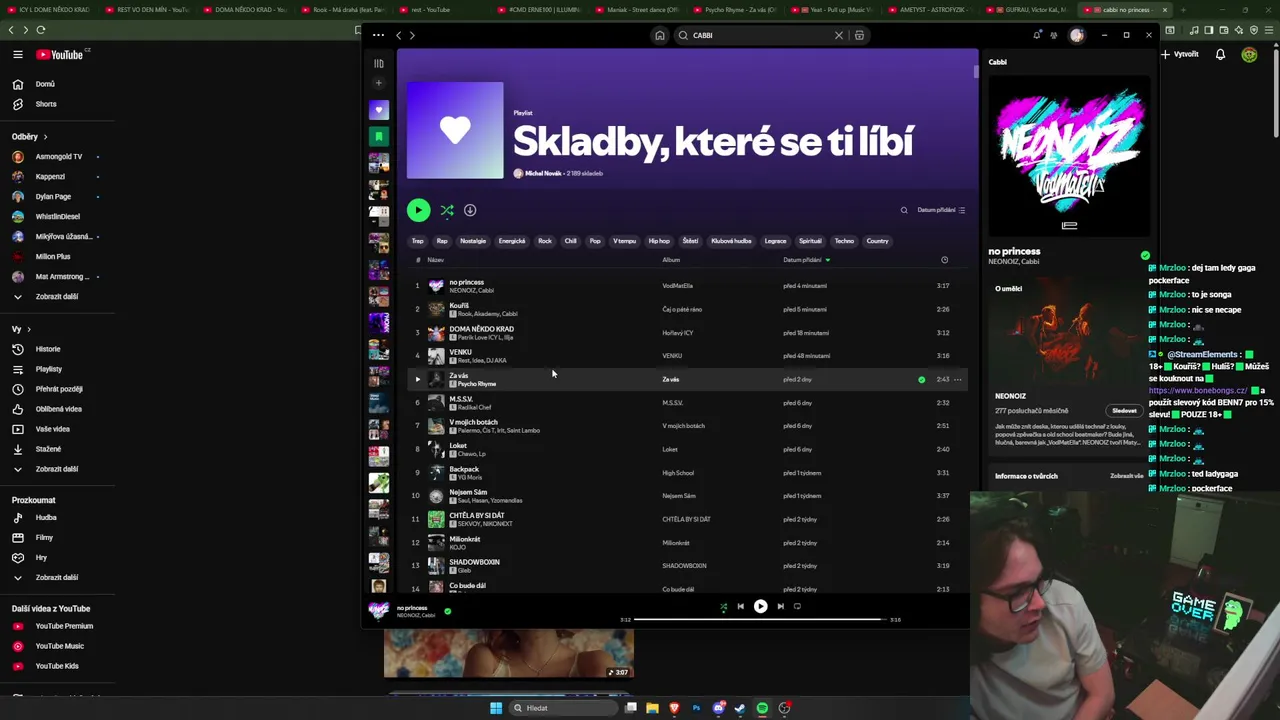1280x720 pixels.
Task: Toggle shuffle next to big play button
Action: tap(447, 210)
